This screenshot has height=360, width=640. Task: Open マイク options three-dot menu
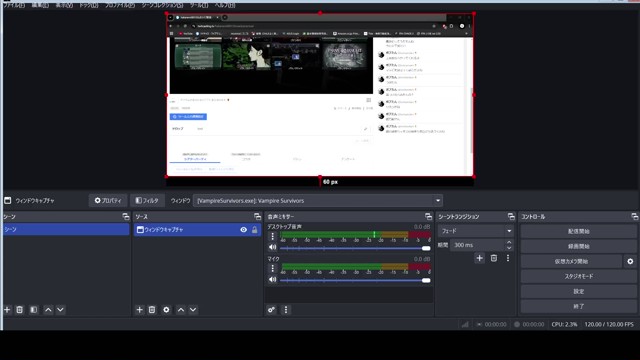273,268
